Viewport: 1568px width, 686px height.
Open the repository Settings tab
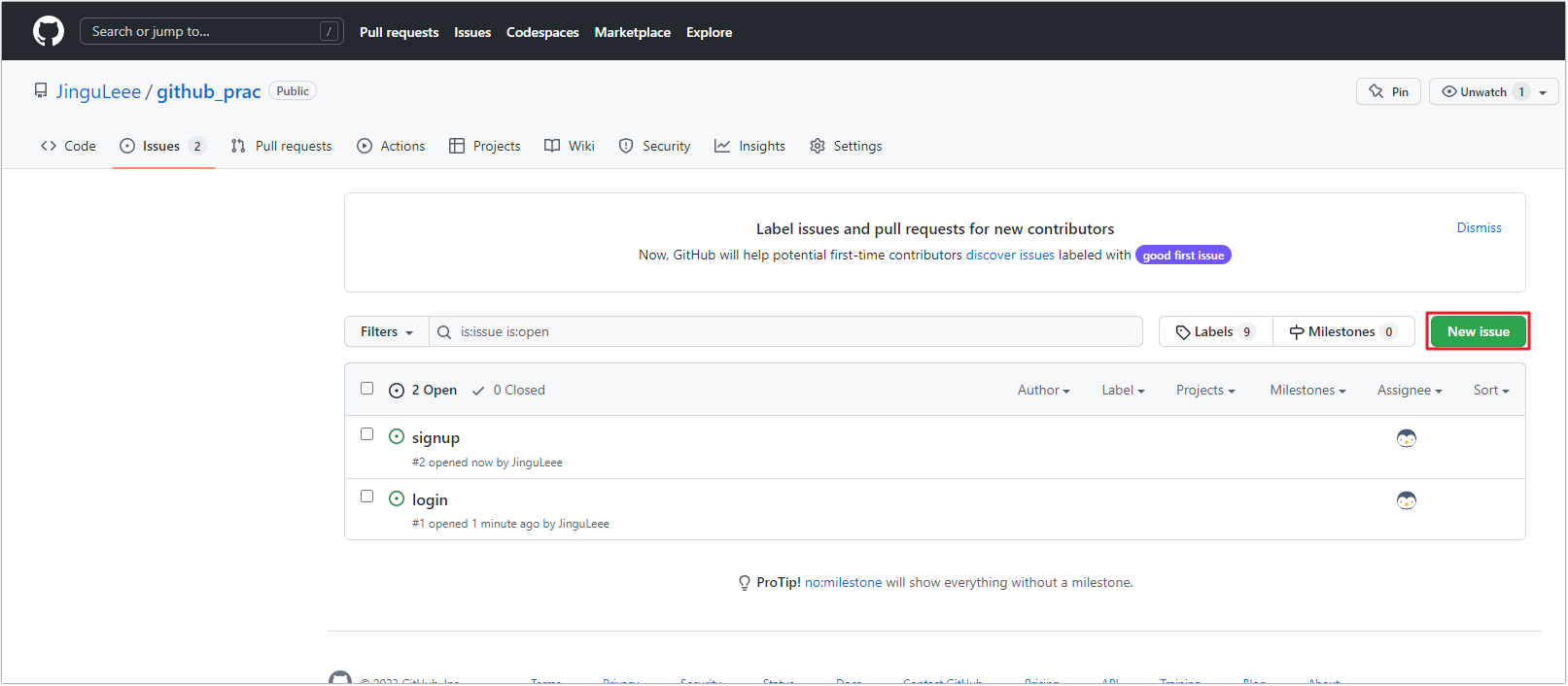846,146
